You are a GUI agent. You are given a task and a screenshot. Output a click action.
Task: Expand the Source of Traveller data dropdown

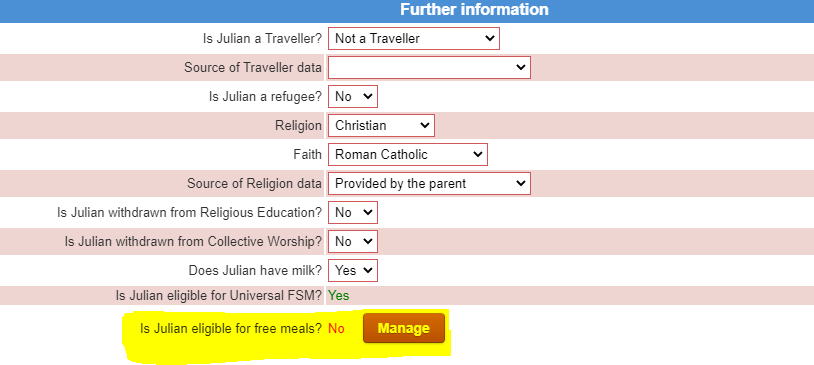point(429,67)
